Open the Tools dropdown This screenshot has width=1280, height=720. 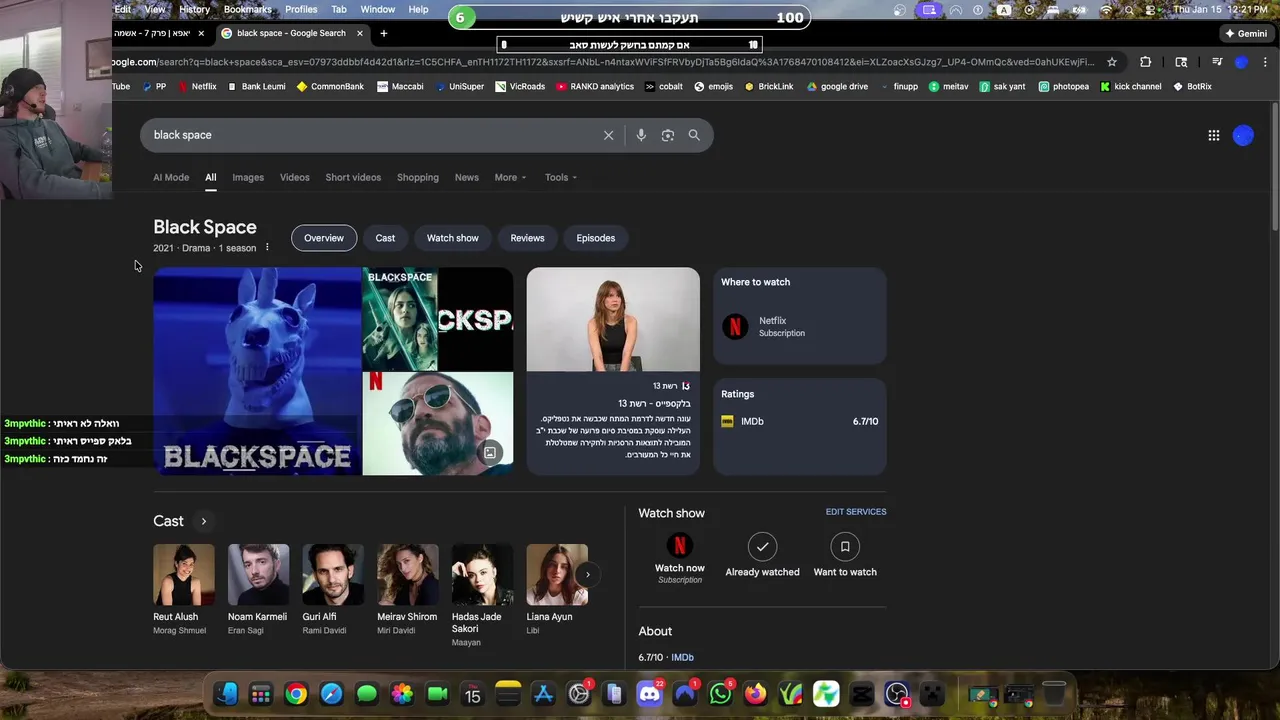(x=561, y=177)
